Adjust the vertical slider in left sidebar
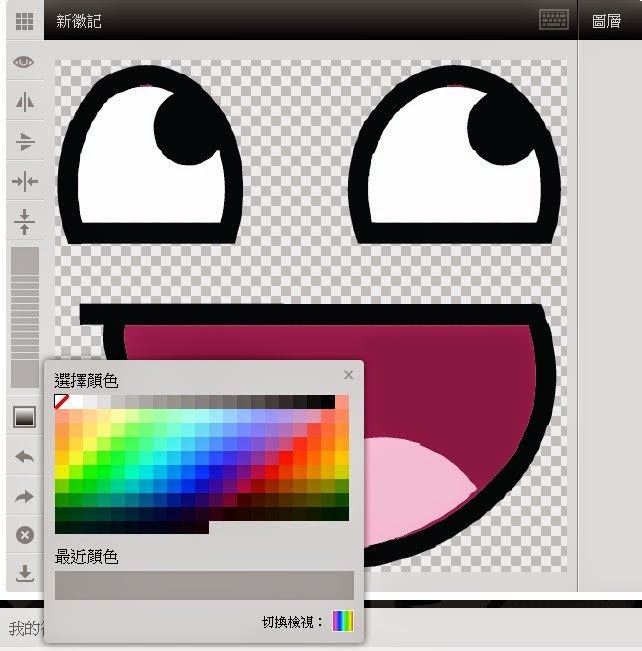The height and width of the screenshot is (651, 642). [25, 318]
